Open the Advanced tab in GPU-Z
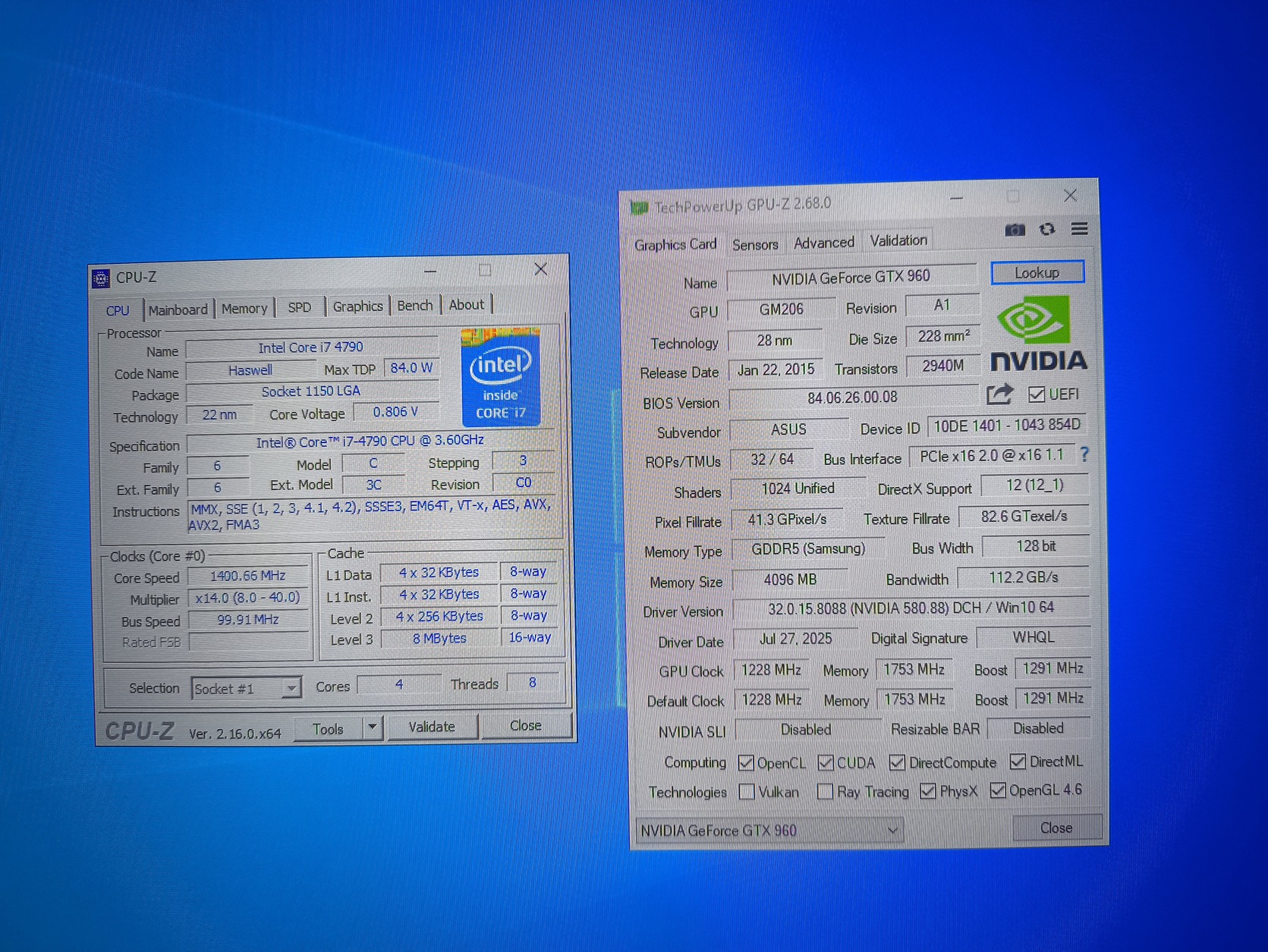Image resolution: width=1268 pixels, height=952 pixels. [824, 243]
